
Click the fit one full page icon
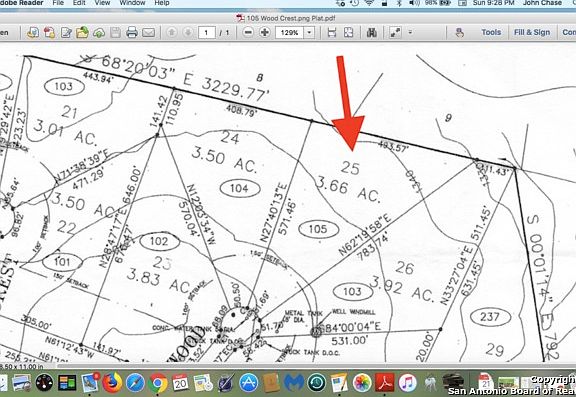coord(348,33)
